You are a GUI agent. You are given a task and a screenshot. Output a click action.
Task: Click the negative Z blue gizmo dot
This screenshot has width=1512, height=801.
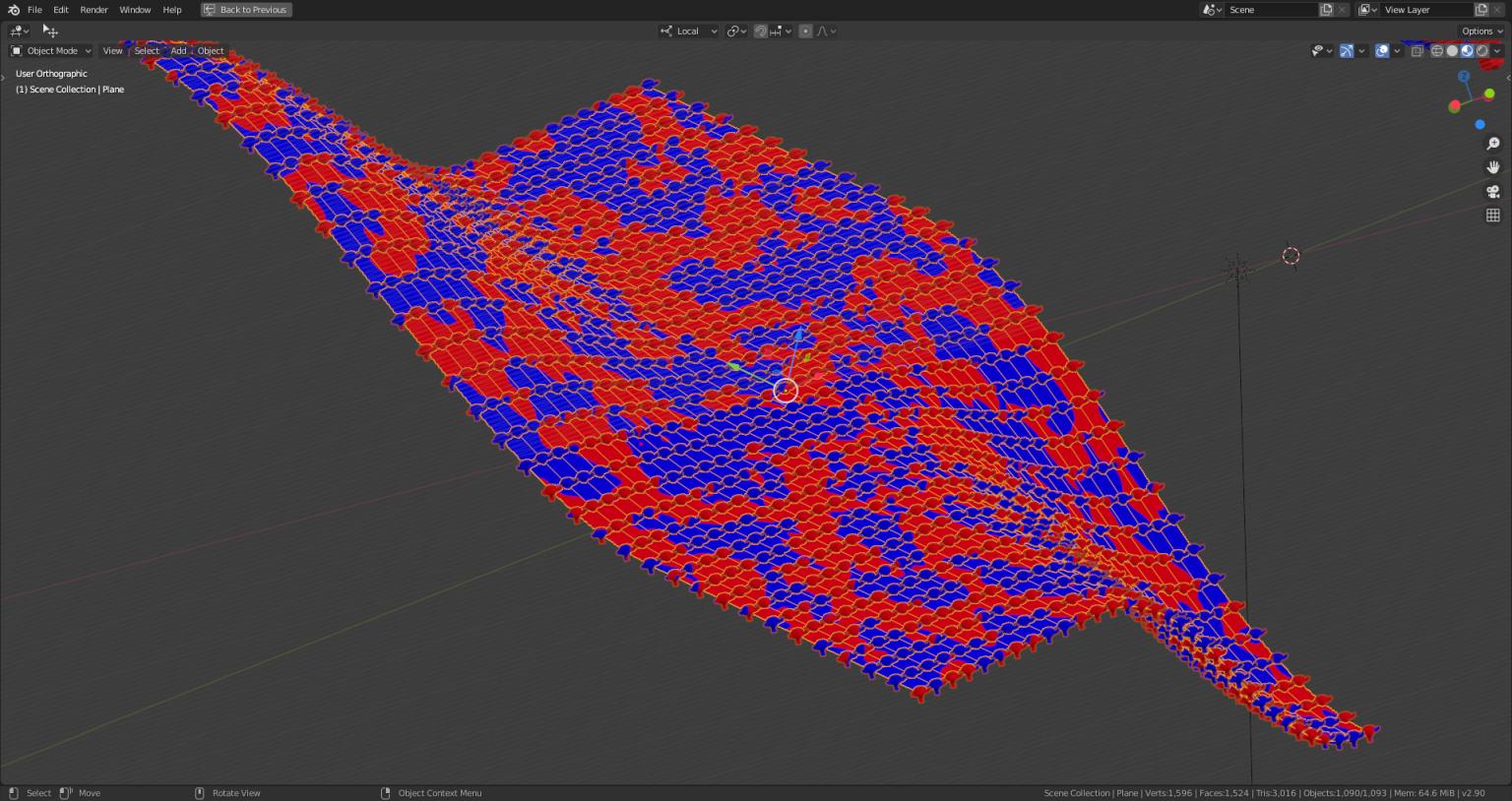(1480, 125)
